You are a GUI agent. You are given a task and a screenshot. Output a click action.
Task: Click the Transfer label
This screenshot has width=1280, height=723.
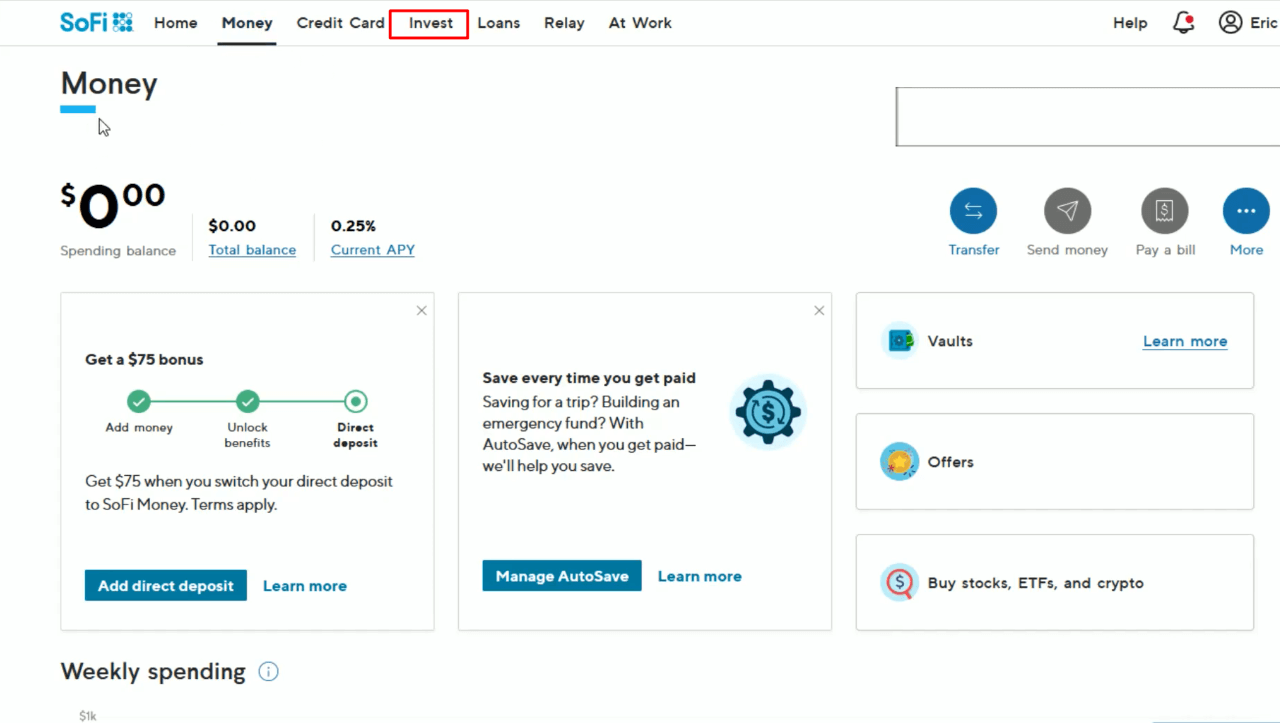974,250
